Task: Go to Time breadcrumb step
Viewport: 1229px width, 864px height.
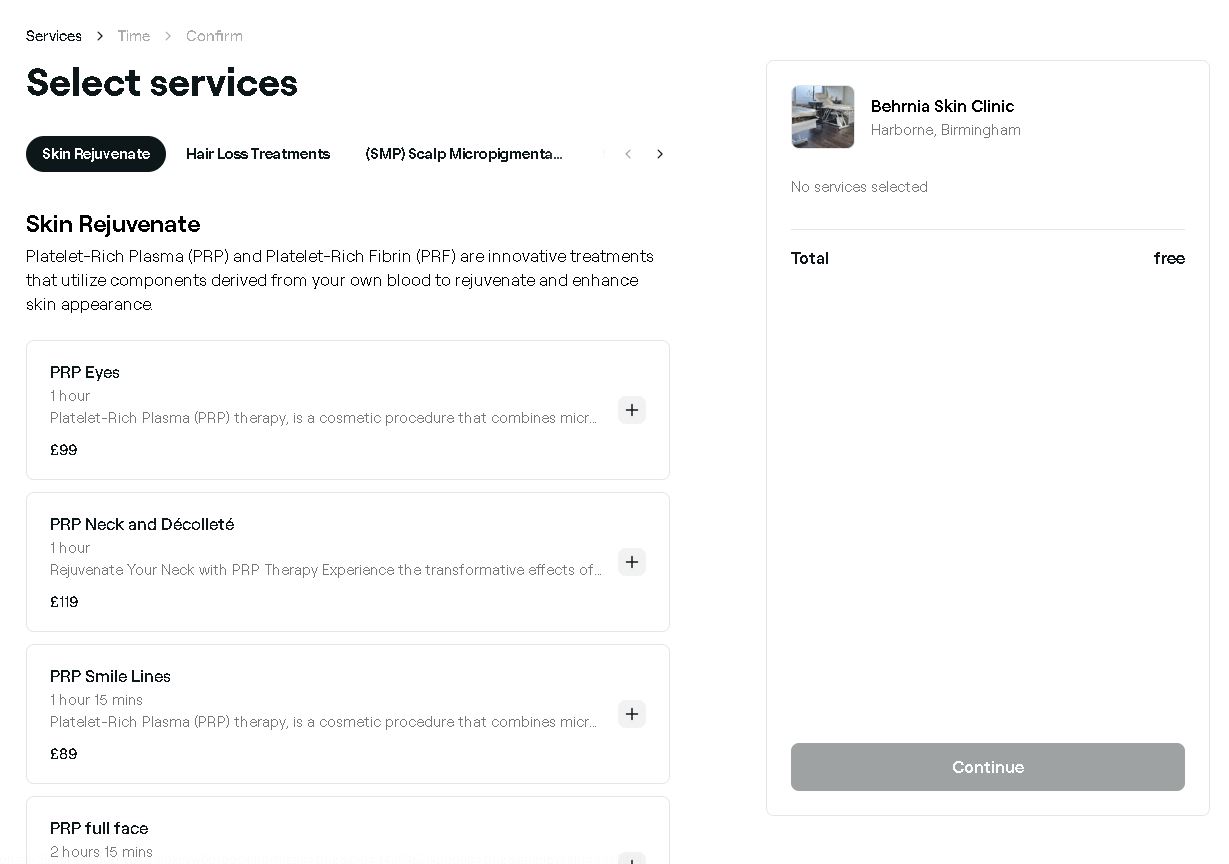Action: click(x=134, y=36)
